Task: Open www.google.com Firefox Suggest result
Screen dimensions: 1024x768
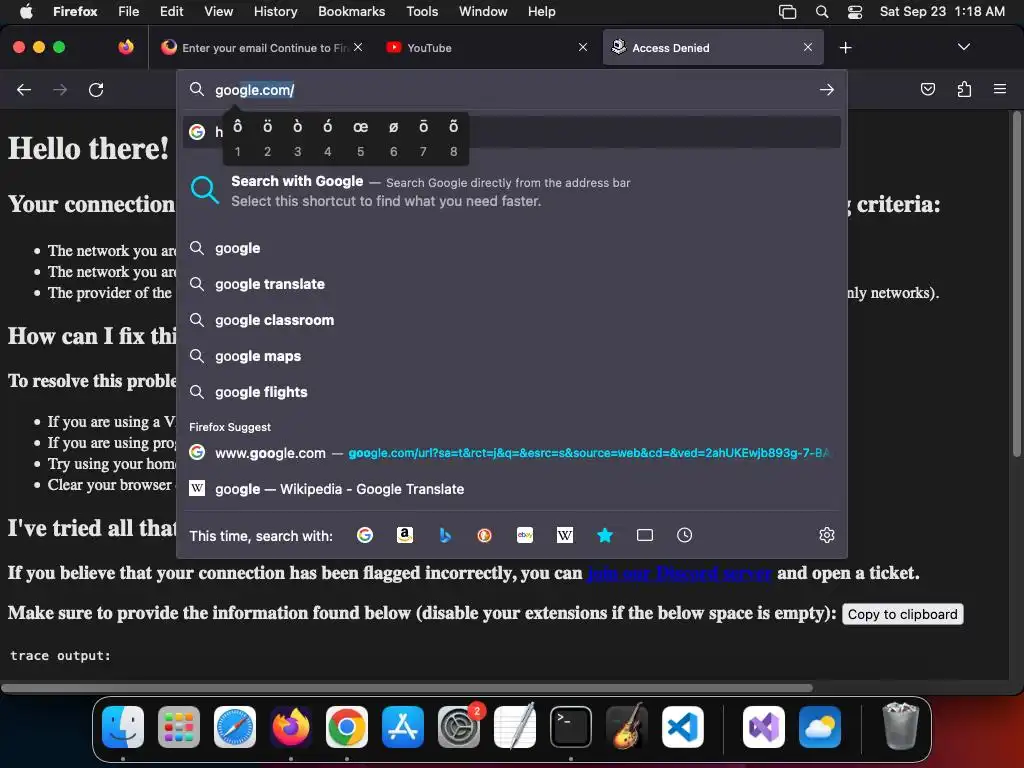Action: click(511, 453)
